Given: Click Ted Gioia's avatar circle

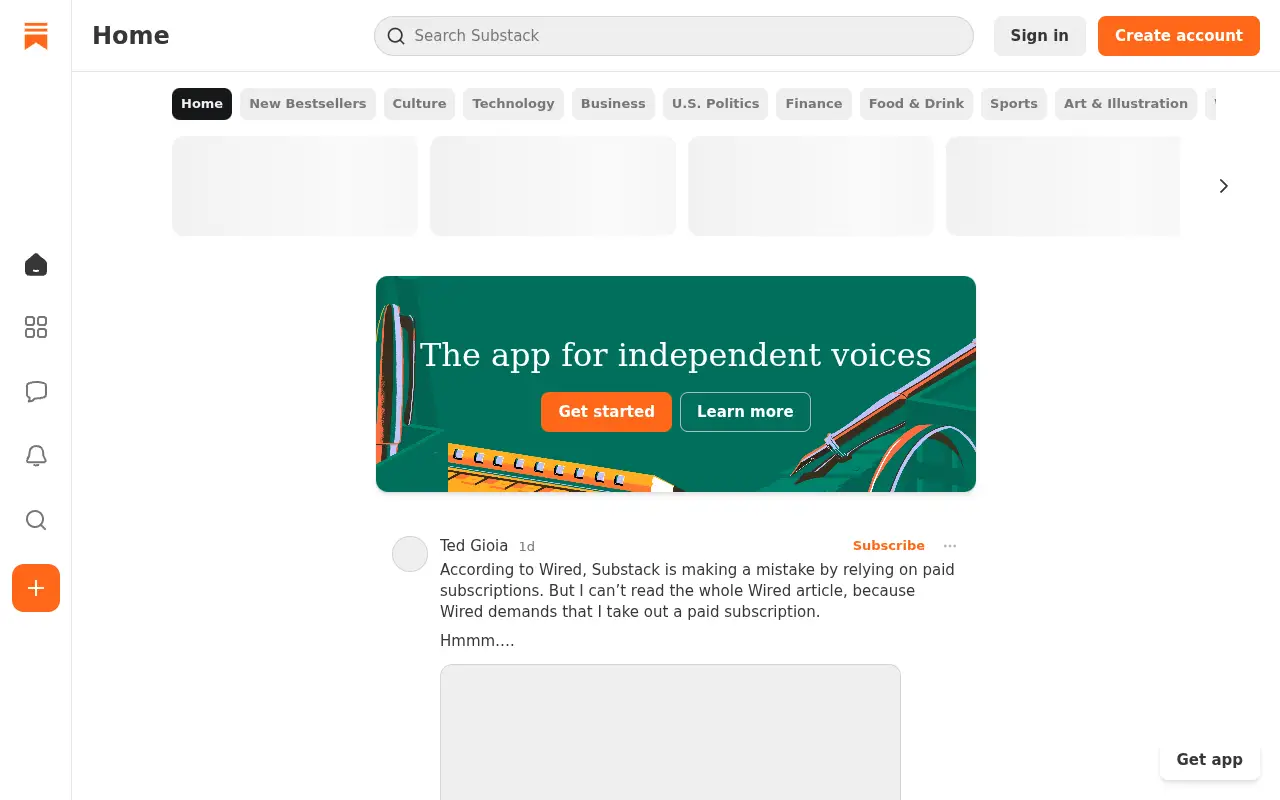Looking at the screenshot, I should point(410,554).
